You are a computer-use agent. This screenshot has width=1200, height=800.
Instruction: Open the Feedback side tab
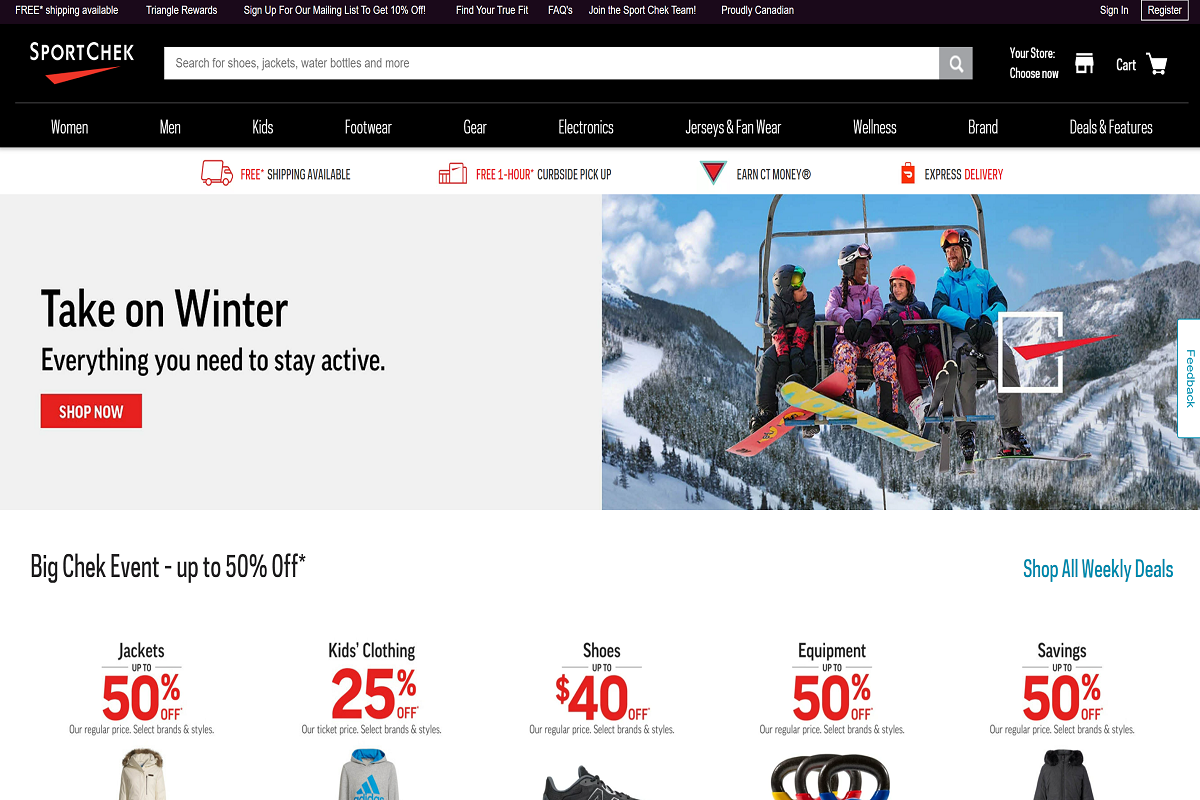coord(1189,378)
